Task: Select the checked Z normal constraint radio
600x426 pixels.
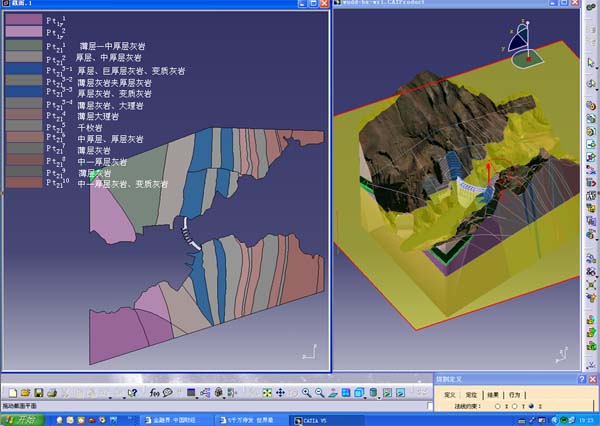Action: [532, 406]
